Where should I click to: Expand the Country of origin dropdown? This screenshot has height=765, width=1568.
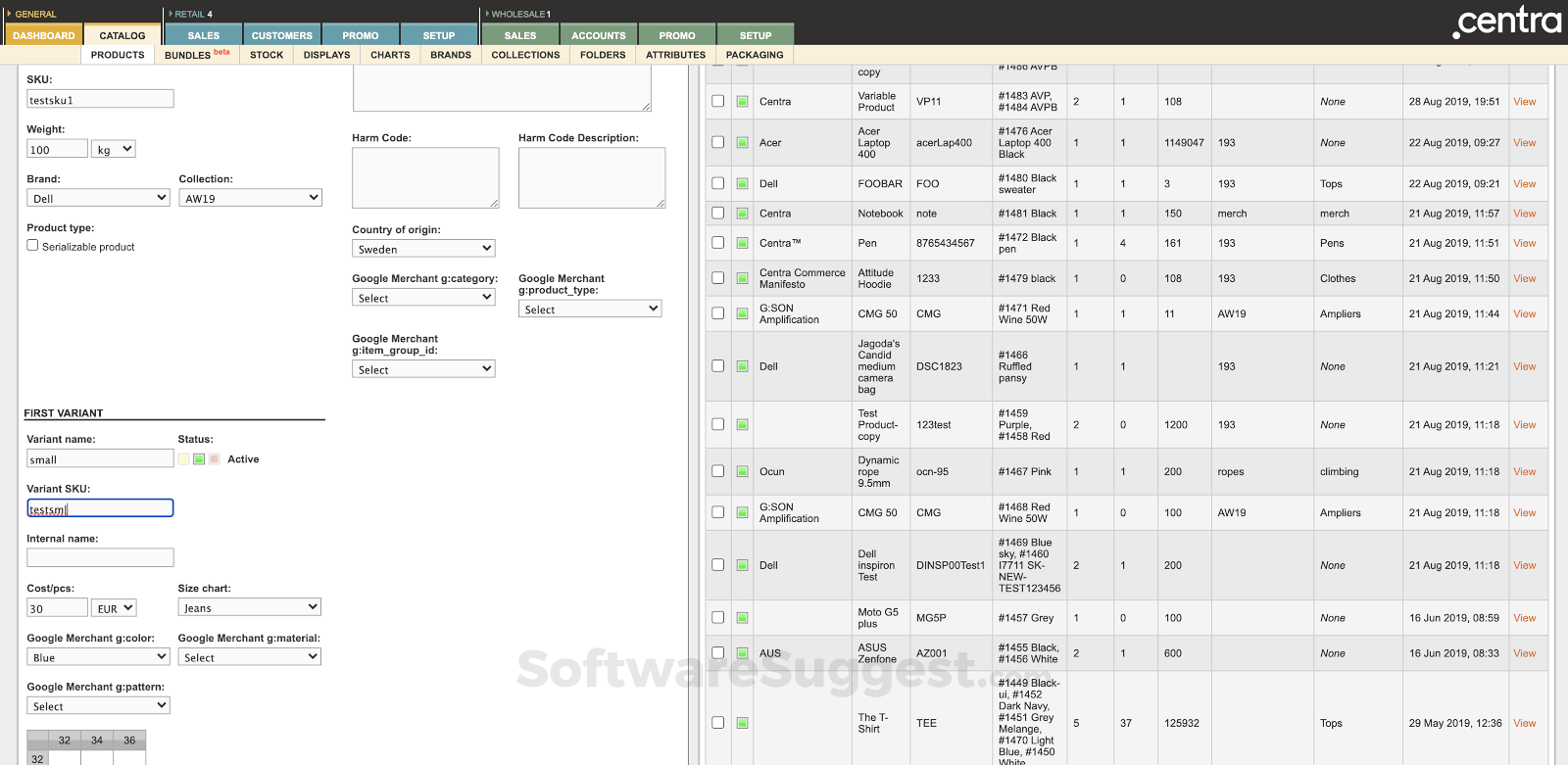tap(423, 249)
